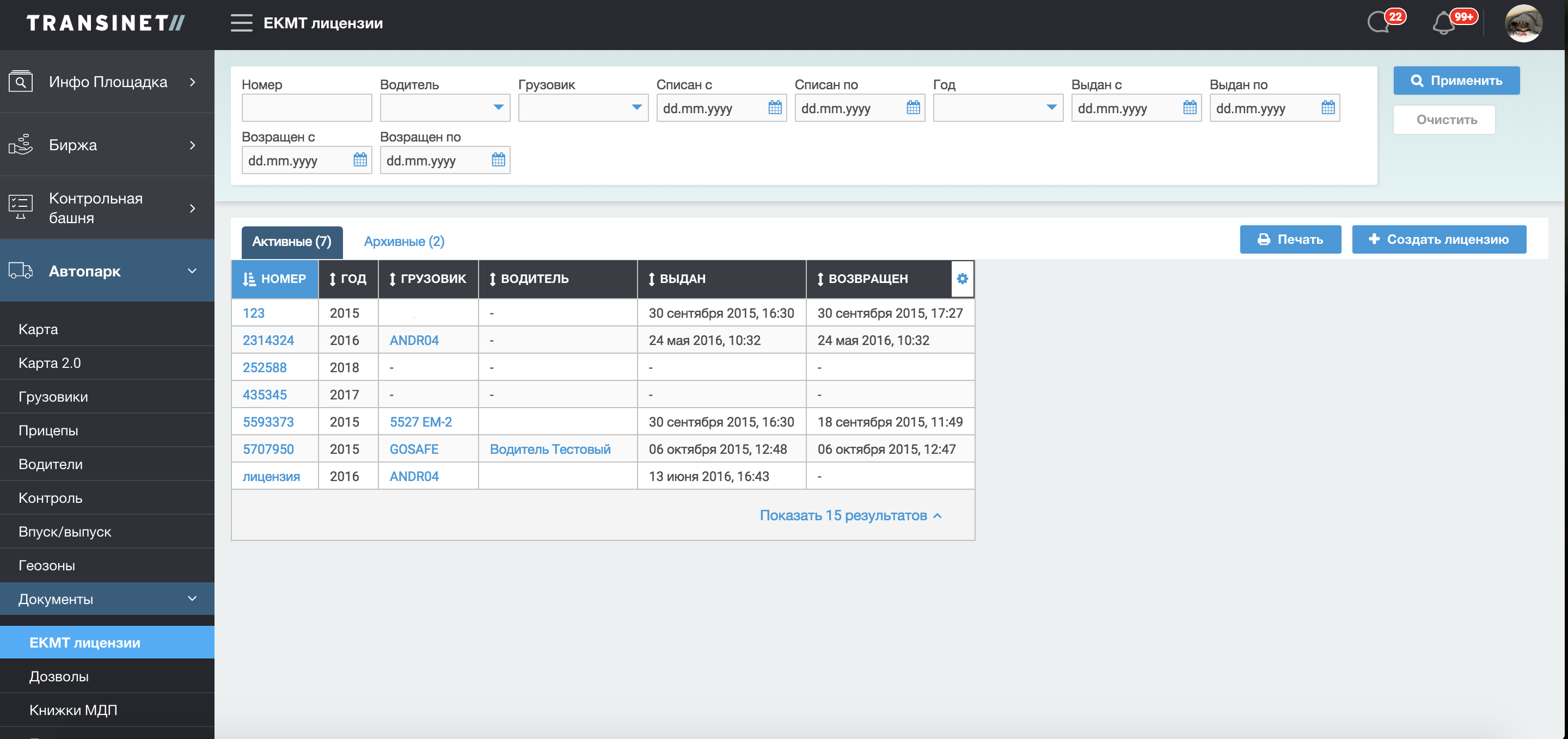Open calendar icon in Списан с field
The image size is (1568, 739).
click(x=774, y=108)
